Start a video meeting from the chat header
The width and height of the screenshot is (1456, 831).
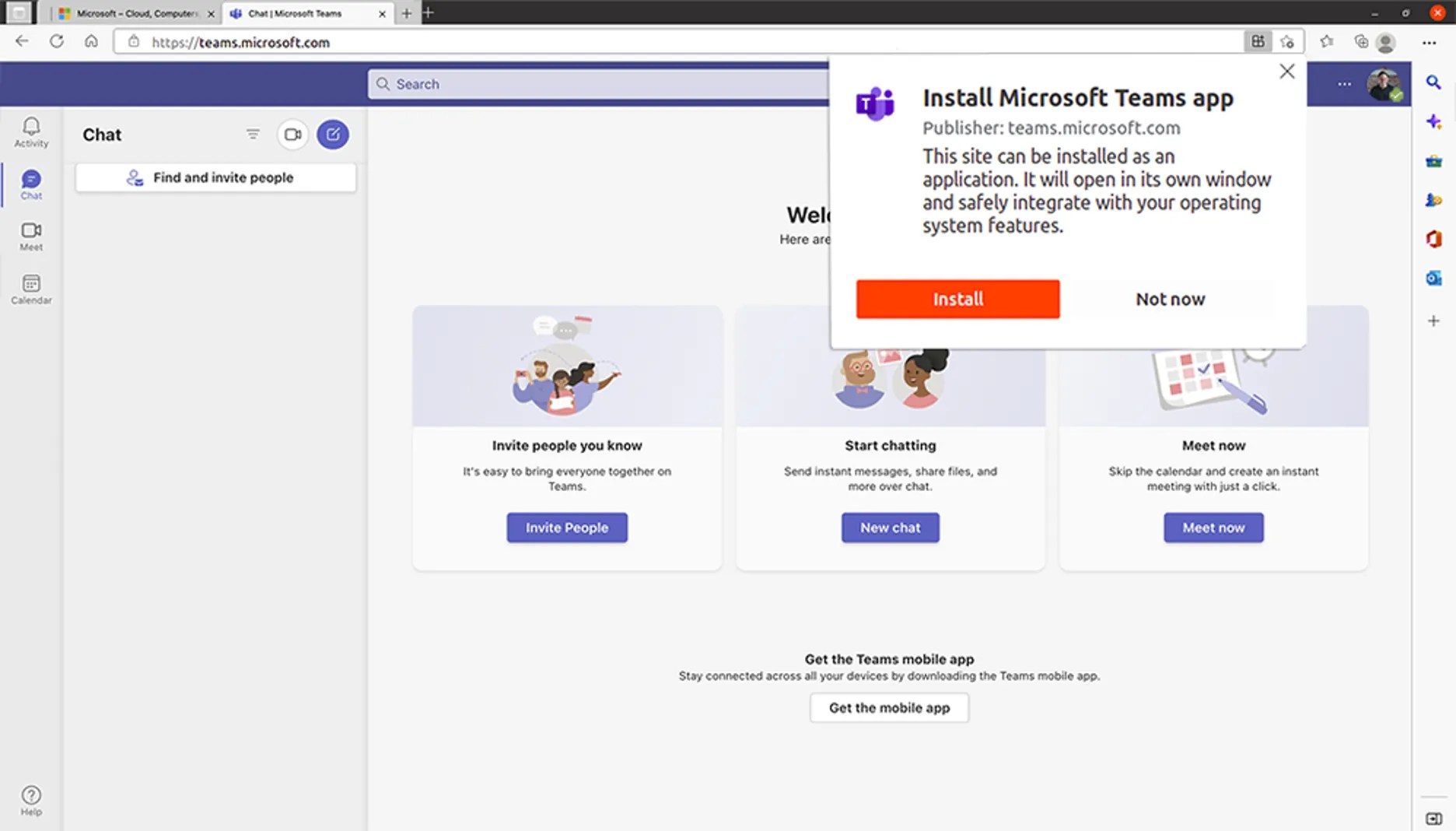click(x=292, y=134)
